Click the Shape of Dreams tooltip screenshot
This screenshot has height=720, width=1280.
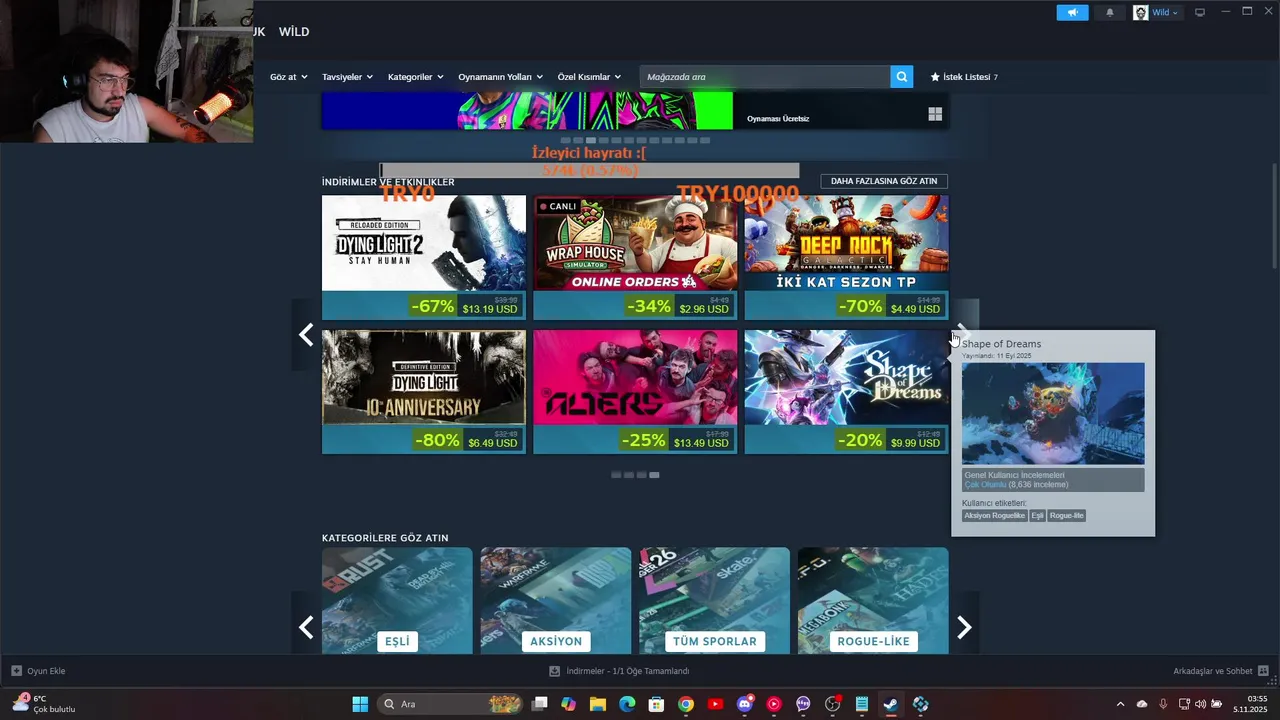[x=1053, y=413]
